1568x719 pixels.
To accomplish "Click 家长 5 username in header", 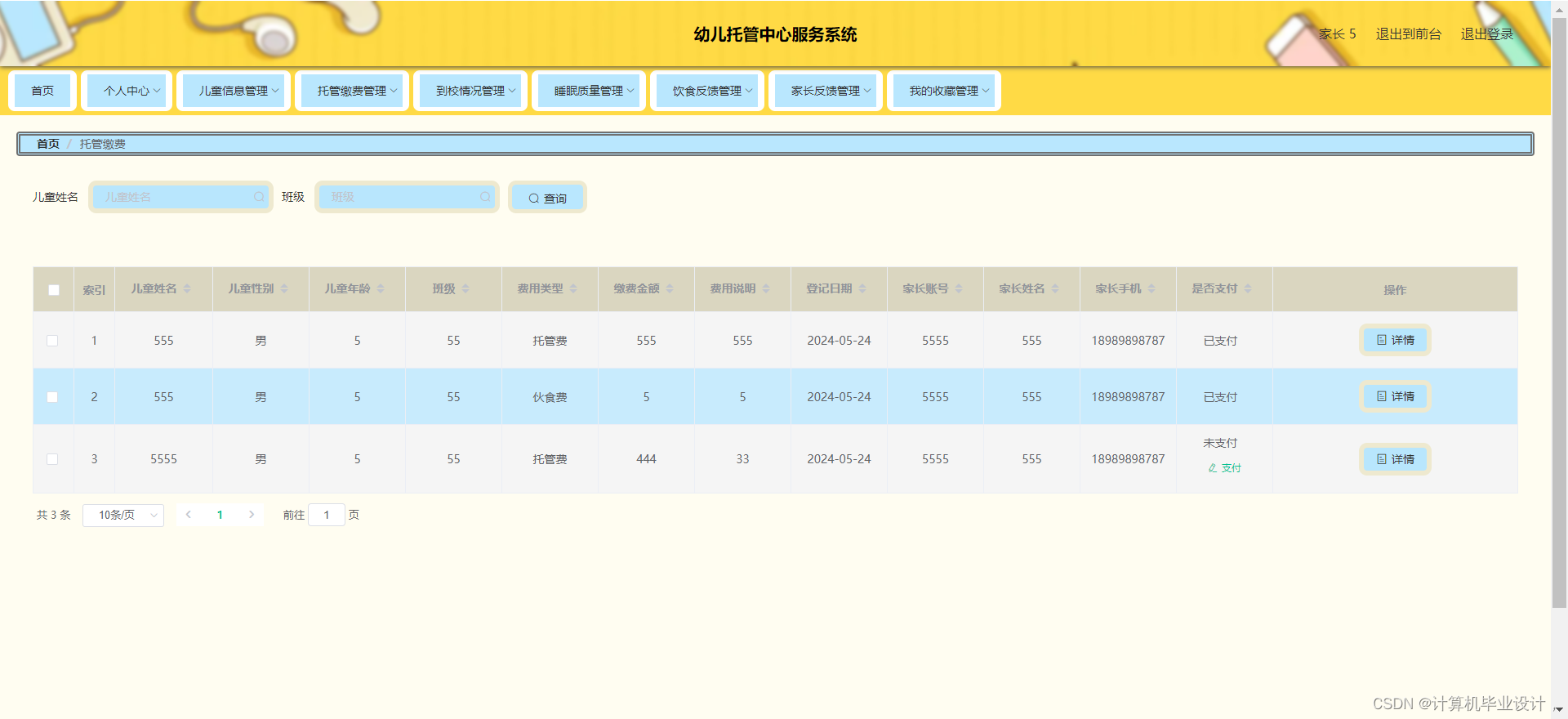I will click(x=1337, y=34).
